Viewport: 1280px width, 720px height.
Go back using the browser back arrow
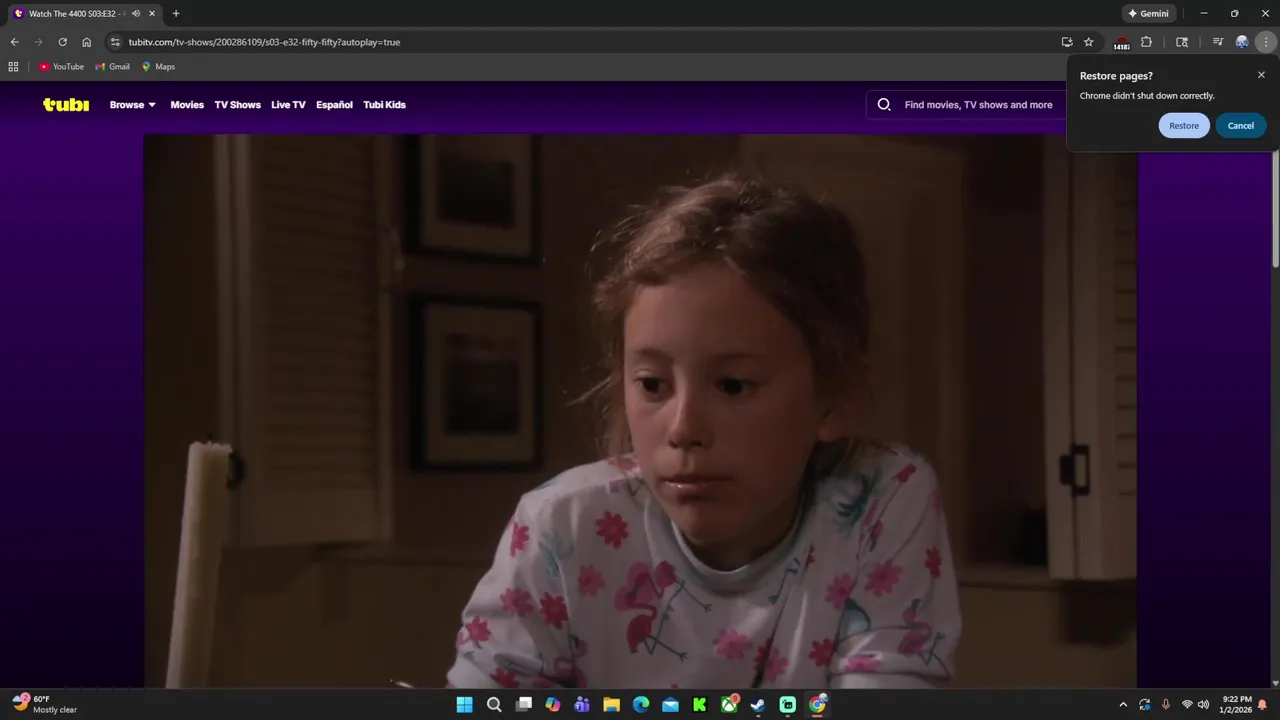tap(14, 42)
